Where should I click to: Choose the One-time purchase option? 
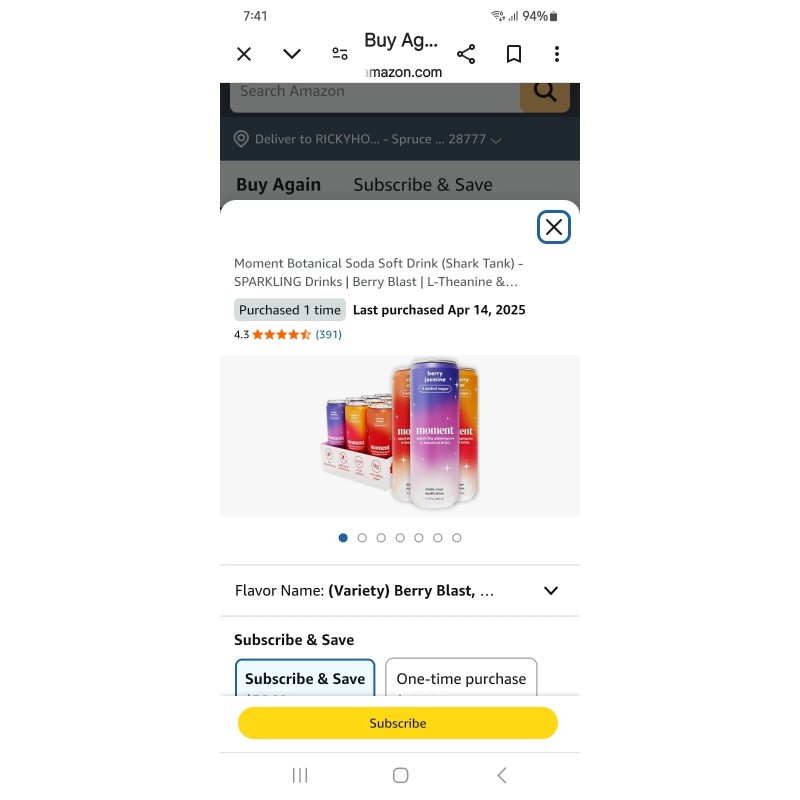(x=461, y=678)
